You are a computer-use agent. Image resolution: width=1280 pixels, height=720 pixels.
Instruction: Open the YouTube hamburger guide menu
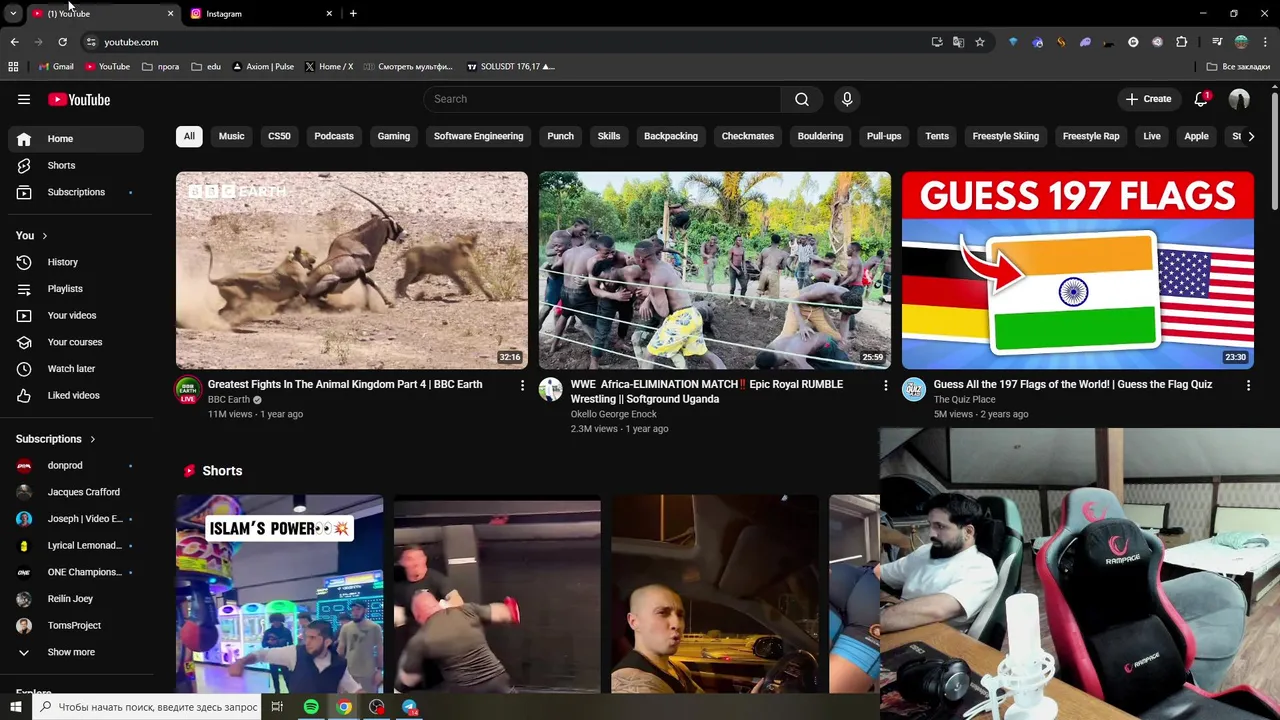(x=24, y=99)
